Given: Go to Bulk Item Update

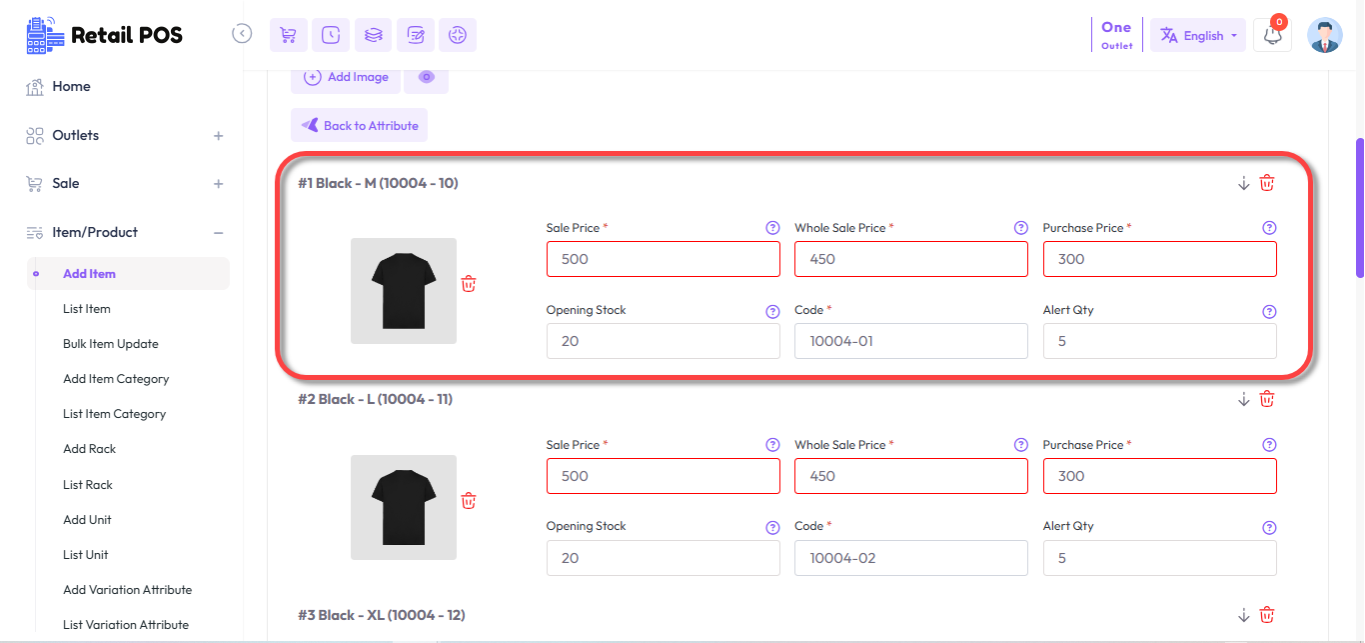Looking at the screenshot, I should click(x=111, y=344).
